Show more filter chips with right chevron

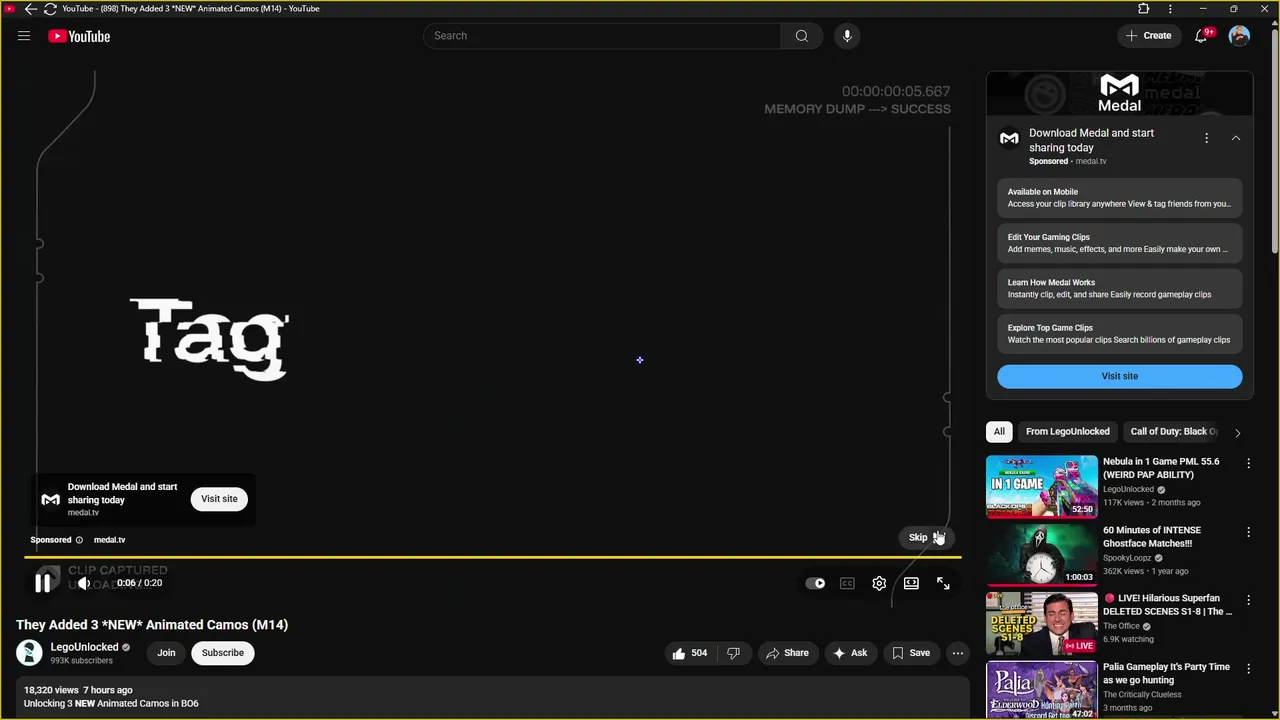(x=1237, y=433)
